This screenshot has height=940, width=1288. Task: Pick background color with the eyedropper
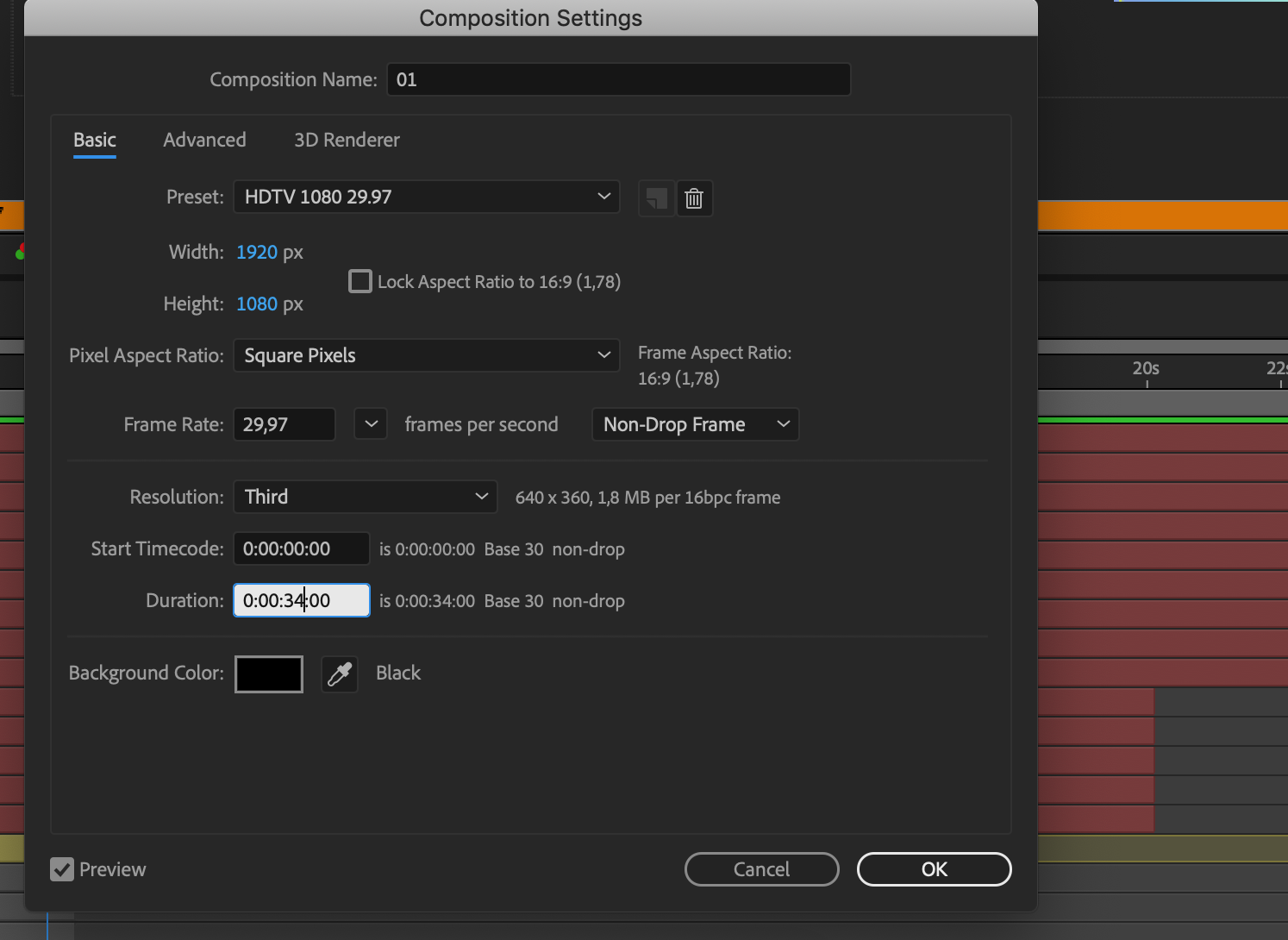point(340,674)
